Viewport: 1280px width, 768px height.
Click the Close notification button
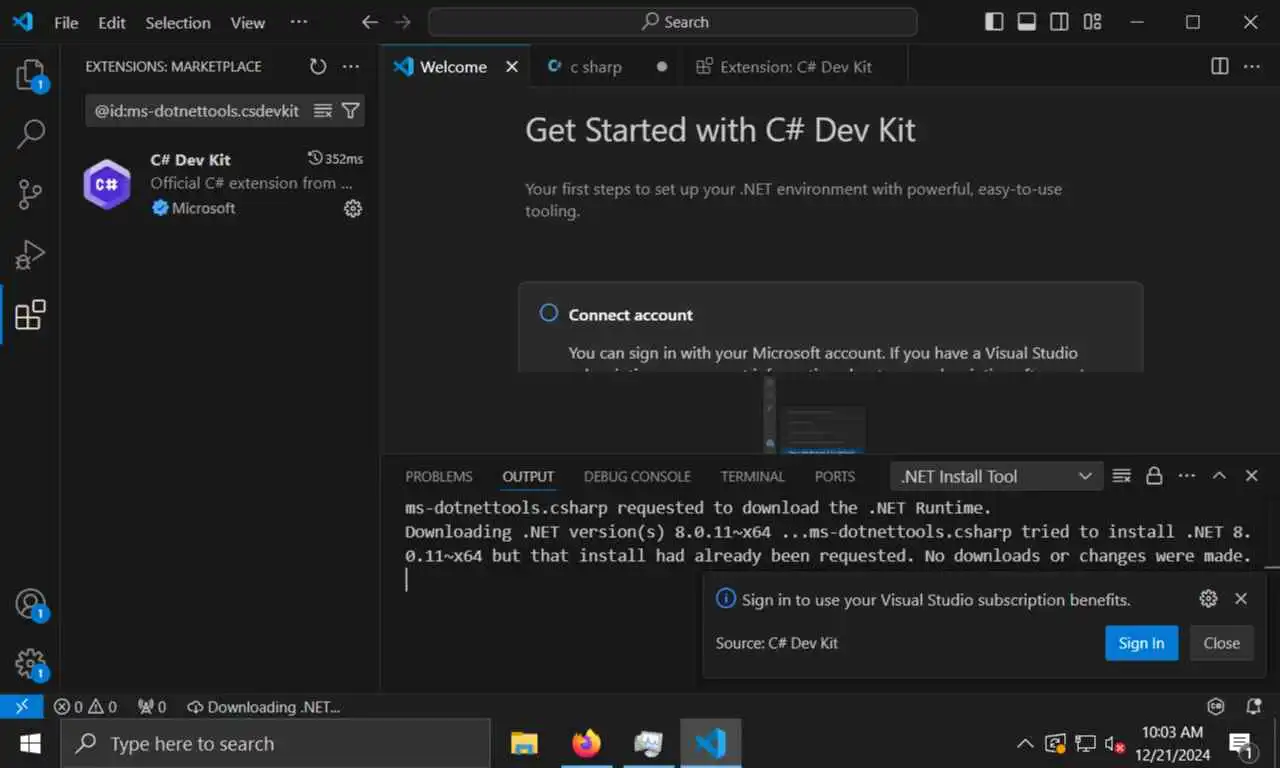click(1221, 643)
